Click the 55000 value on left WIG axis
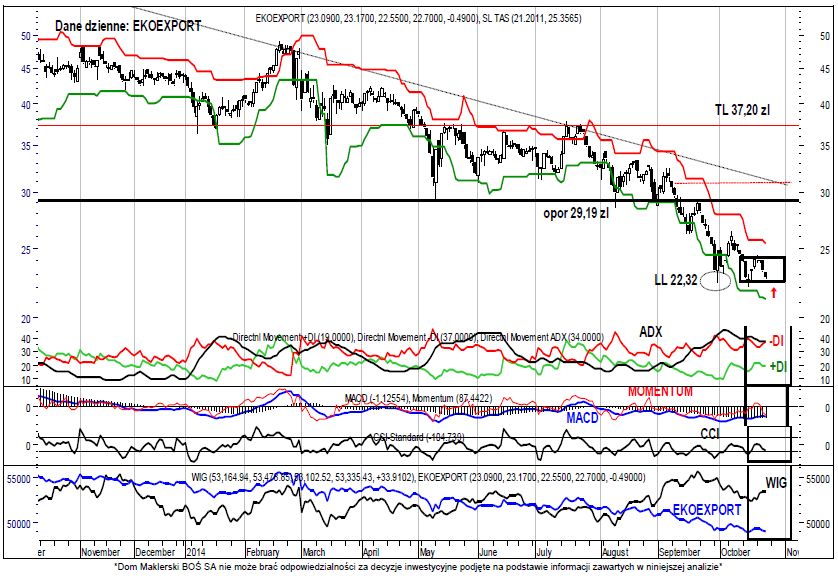Image resolution: width=838 pixels, height=576 pixels. [x=19, y=479]
